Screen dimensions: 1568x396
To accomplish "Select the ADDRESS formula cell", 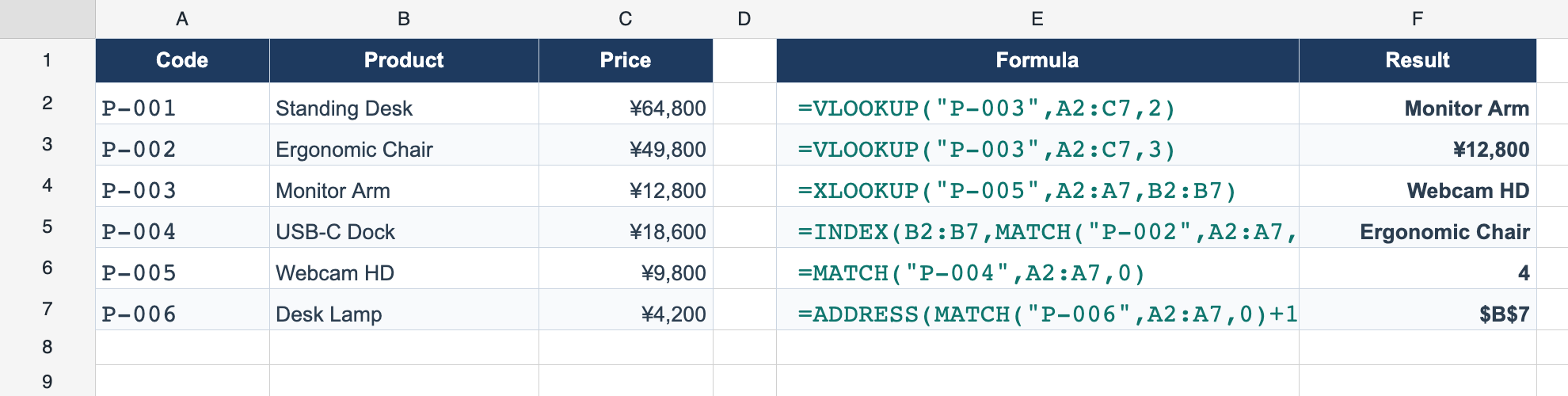I will tap(1037, 310).
